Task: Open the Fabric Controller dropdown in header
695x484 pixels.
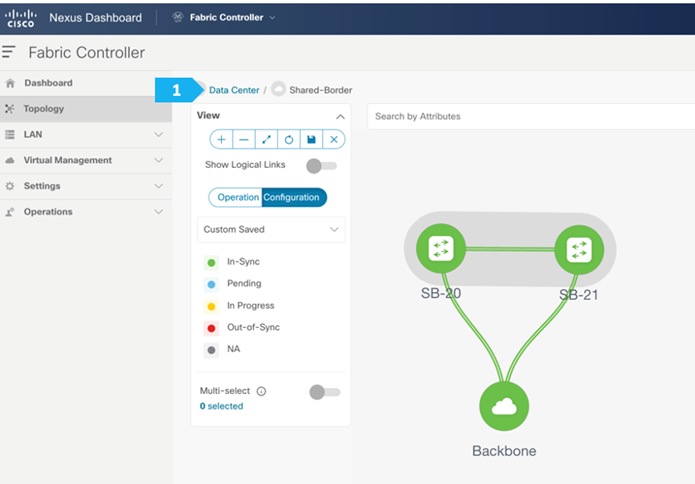Action: click(272, 17)
